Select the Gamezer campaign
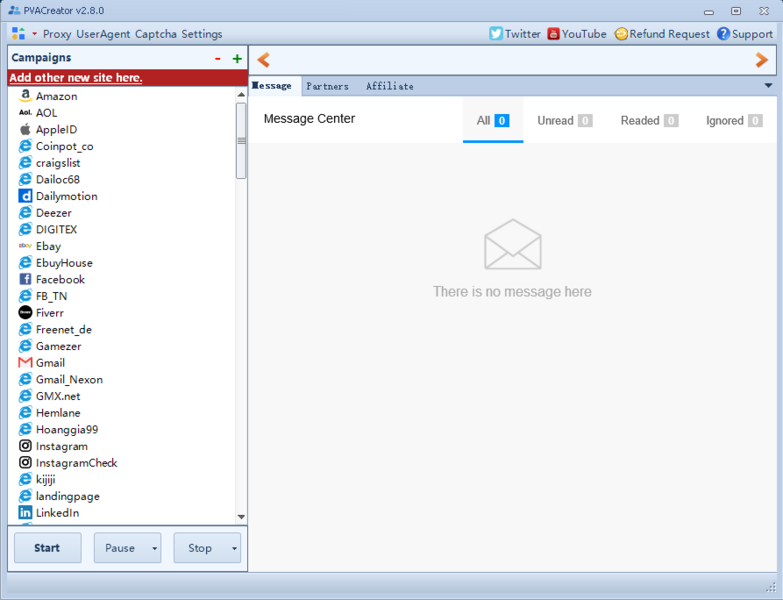Viewport: 783px width, 600px height. (x=58, y=346)
